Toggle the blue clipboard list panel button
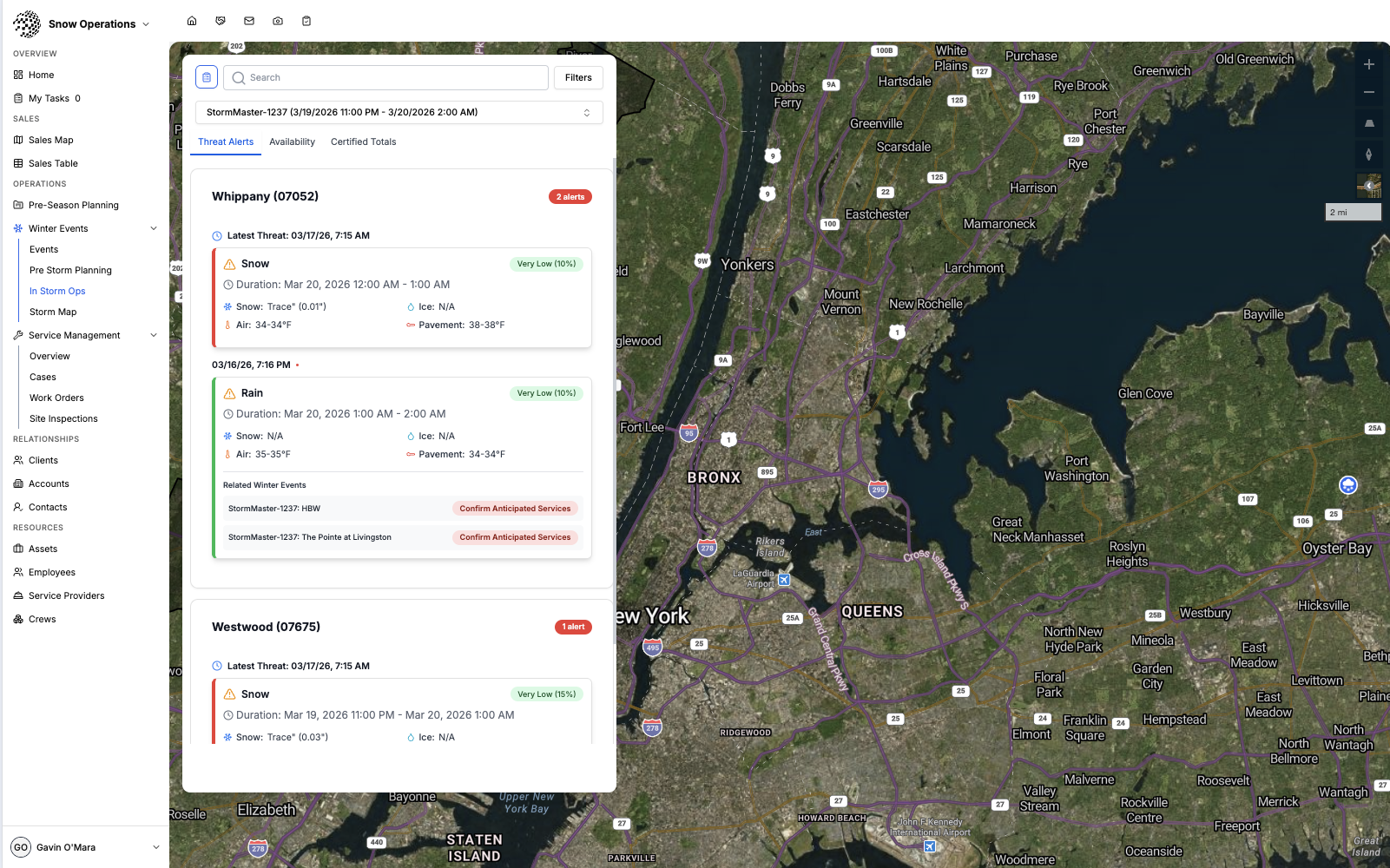The height and width of the screenshot is (868, 1390). [x=207, y=77]
